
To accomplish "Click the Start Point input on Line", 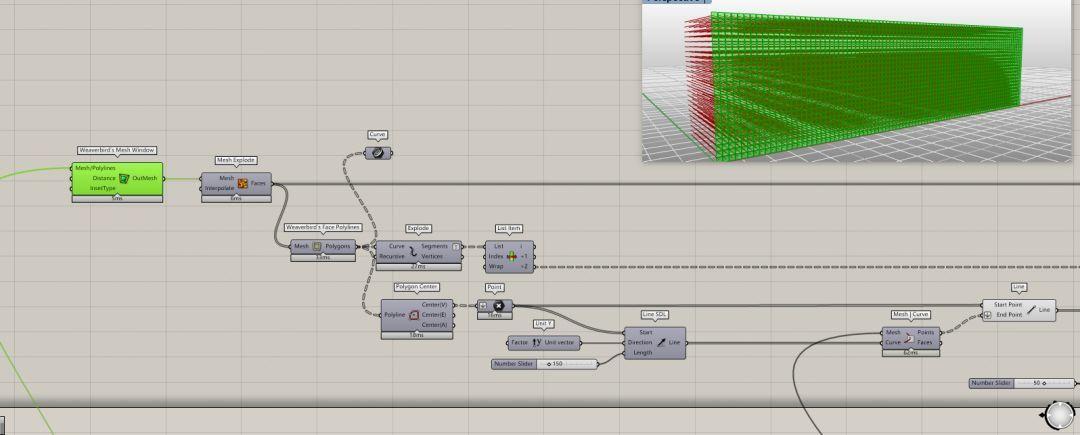I will point(1007,305).
